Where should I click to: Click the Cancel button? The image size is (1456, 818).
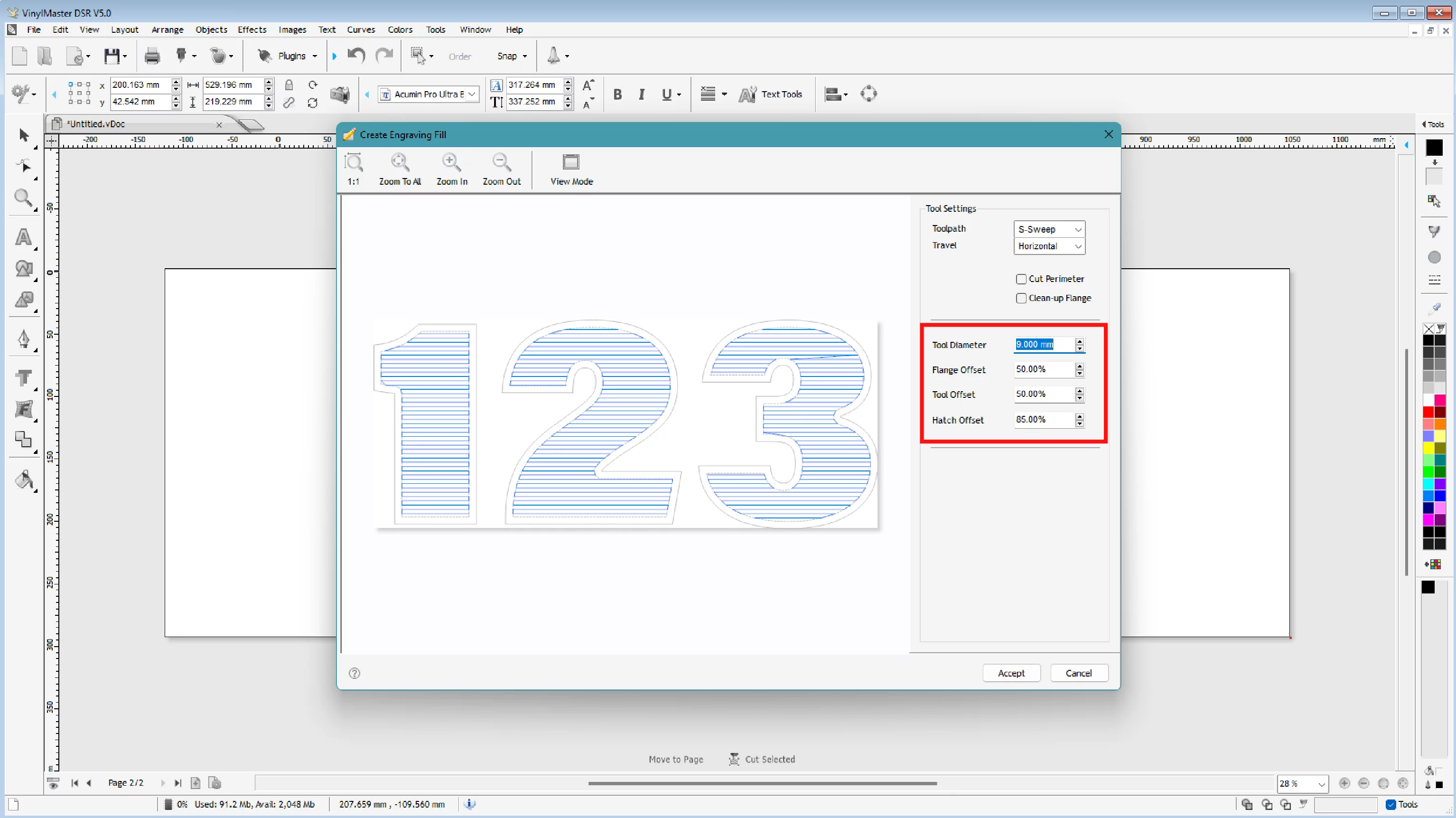coord(1078,673)
